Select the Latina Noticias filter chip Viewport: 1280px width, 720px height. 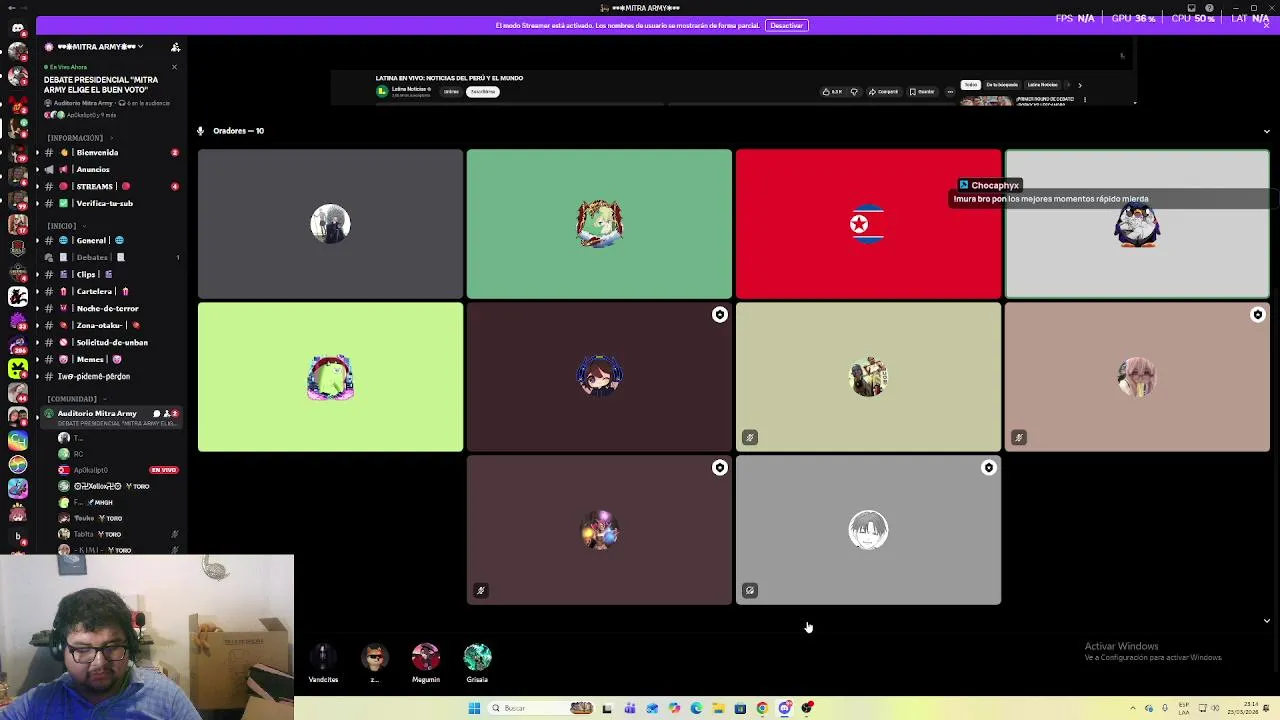[1042, 85]
